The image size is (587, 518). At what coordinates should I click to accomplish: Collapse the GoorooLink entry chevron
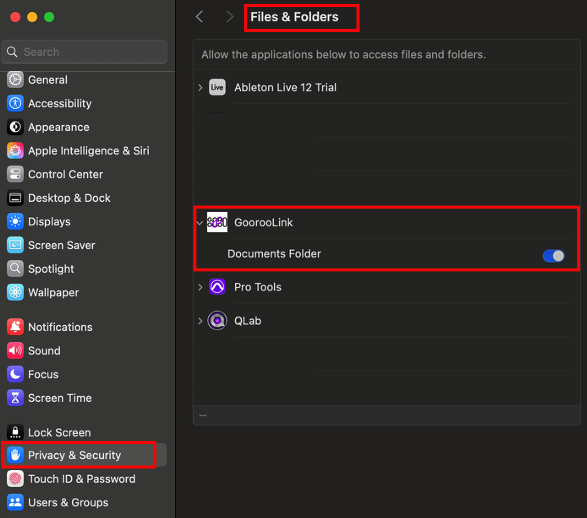(200, 223)
